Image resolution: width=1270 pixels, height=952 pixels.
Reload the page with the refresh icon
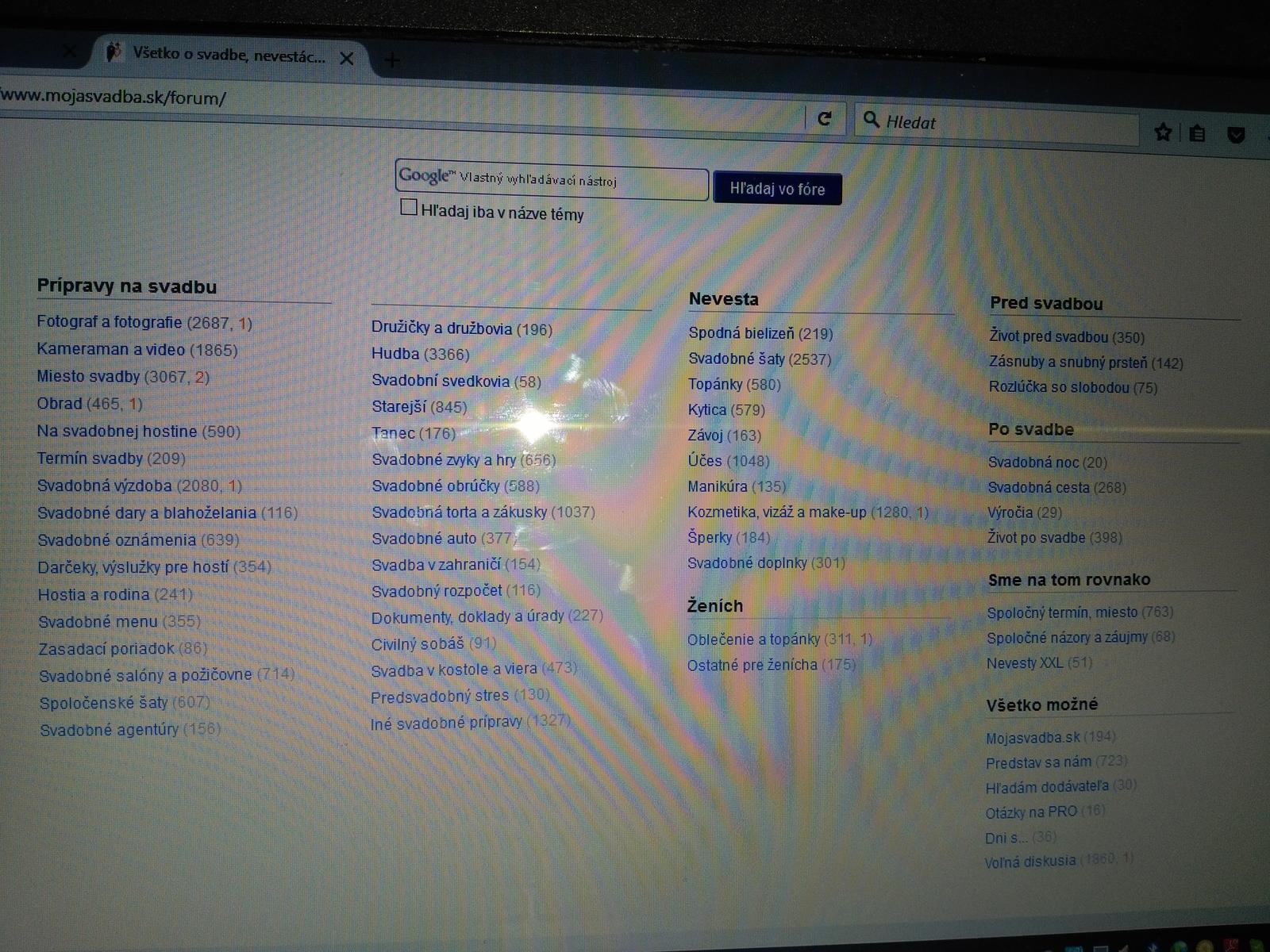click(825, 118)
